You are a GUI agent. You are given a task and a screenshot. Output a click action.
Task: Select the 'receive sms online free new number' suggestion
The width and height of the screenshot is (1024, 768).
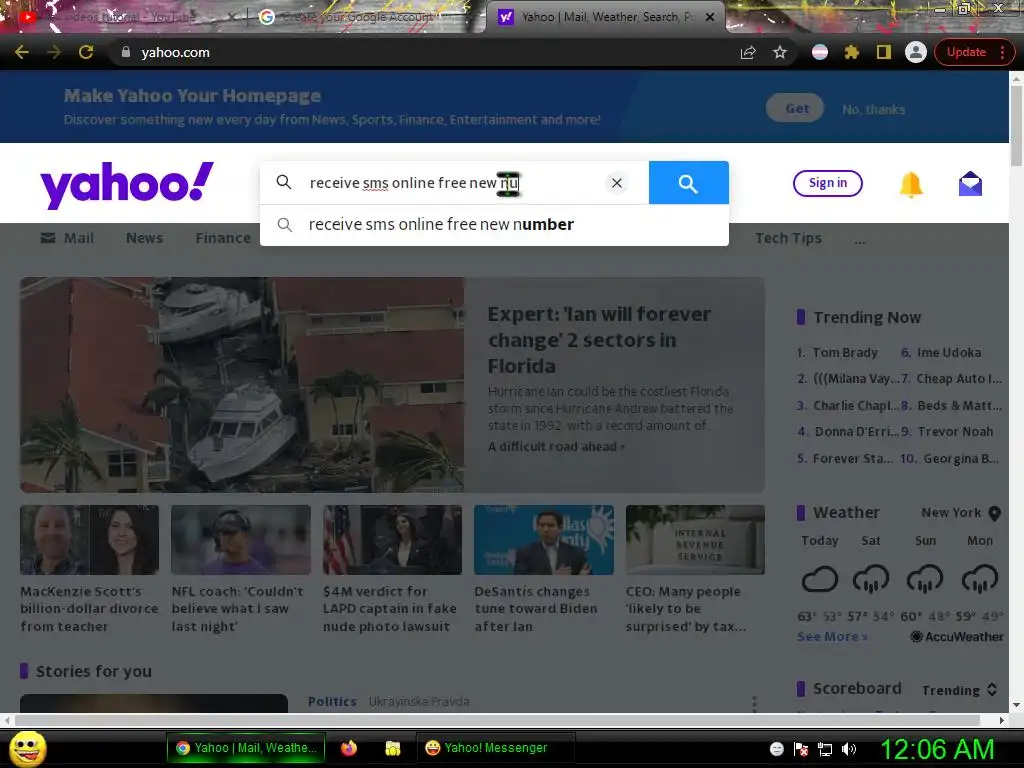(494, 225)
